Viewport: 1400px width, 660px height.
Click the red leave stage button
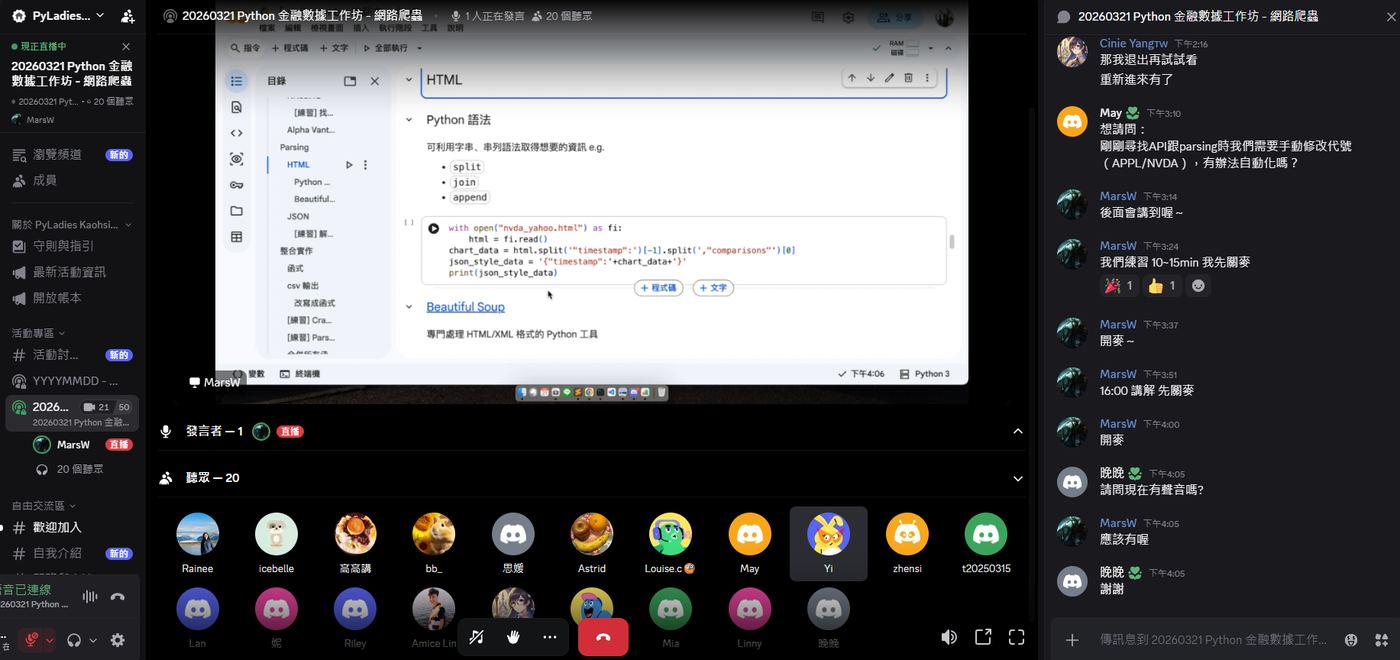coord(603,637)
